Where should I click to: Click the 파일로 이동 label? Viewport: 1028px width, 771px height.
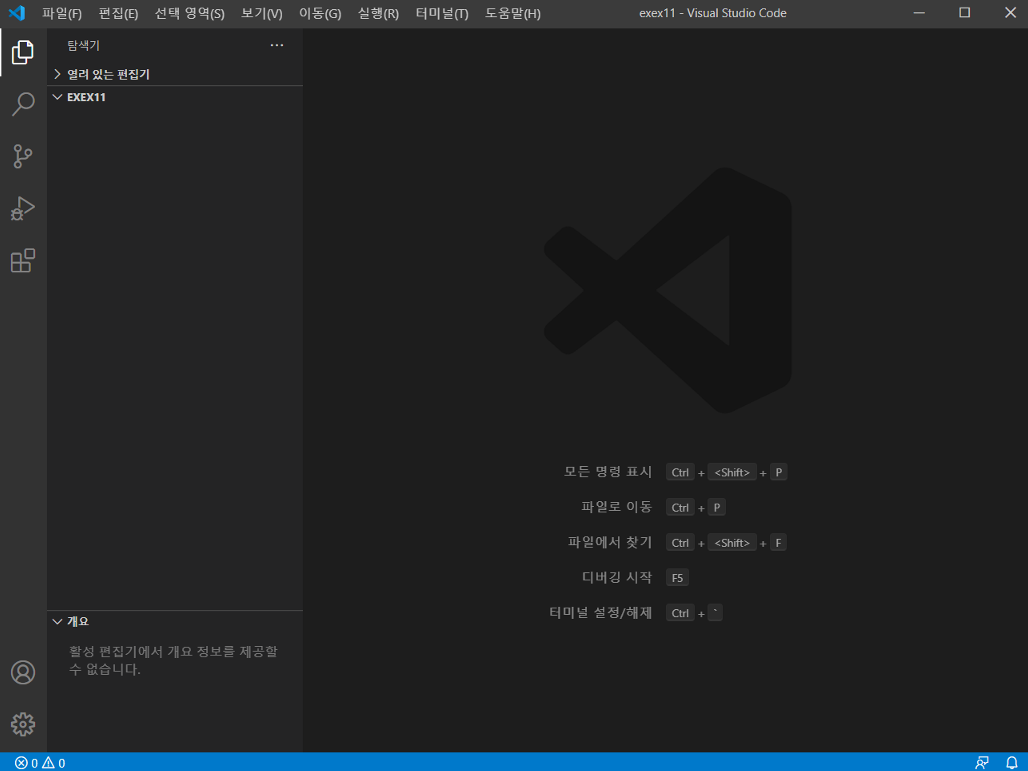pyautogui.click(x=616, y=507)
